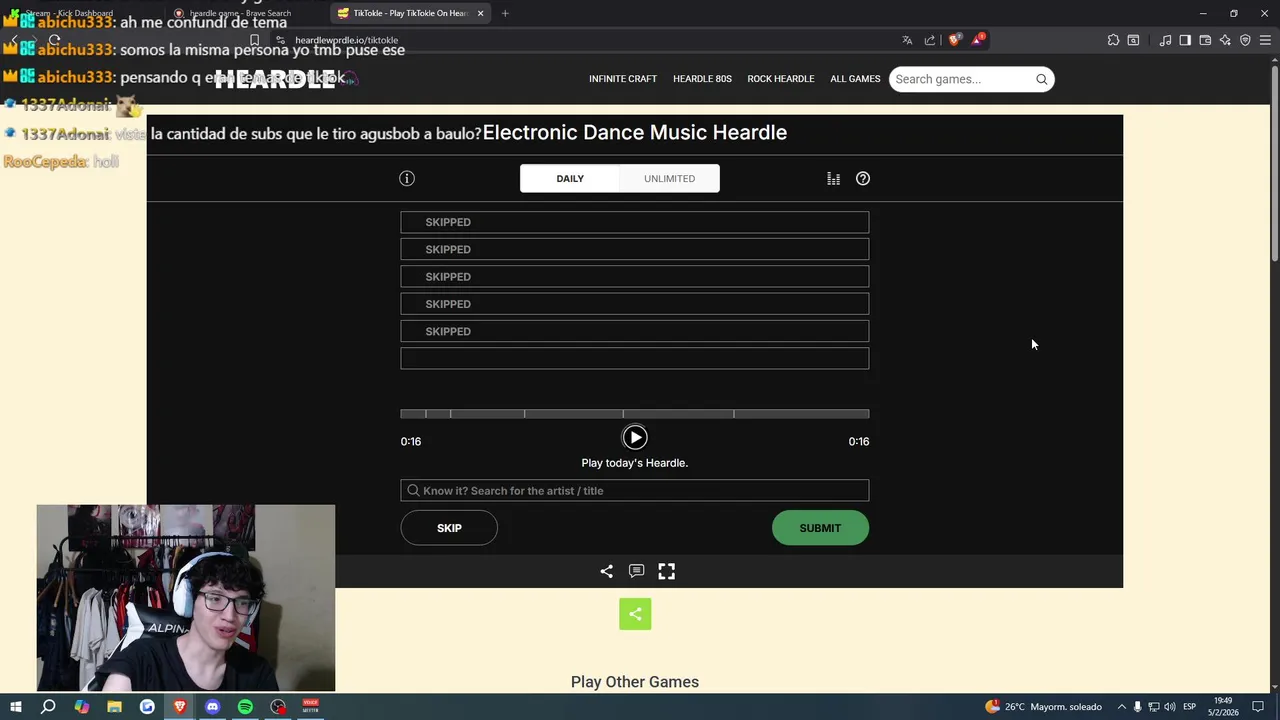Click the empty sixth guess row

coord(635,358)
